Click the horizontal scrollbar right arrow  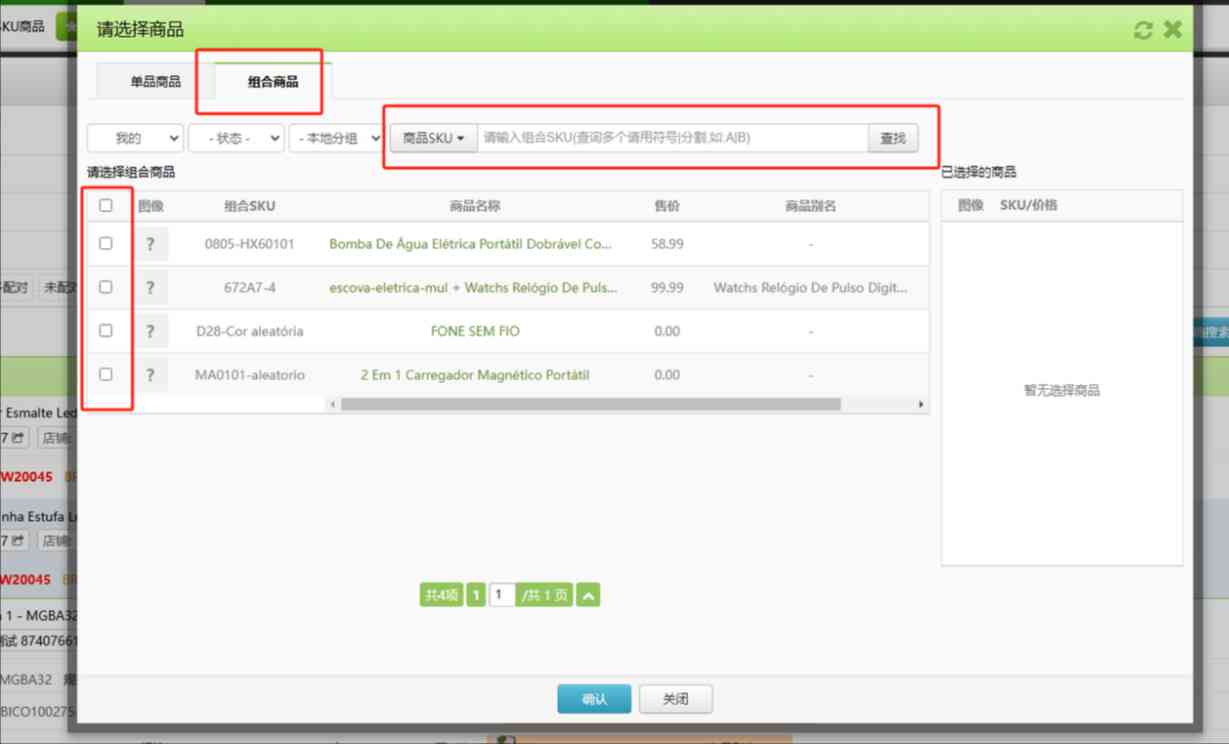pos(921,404)
